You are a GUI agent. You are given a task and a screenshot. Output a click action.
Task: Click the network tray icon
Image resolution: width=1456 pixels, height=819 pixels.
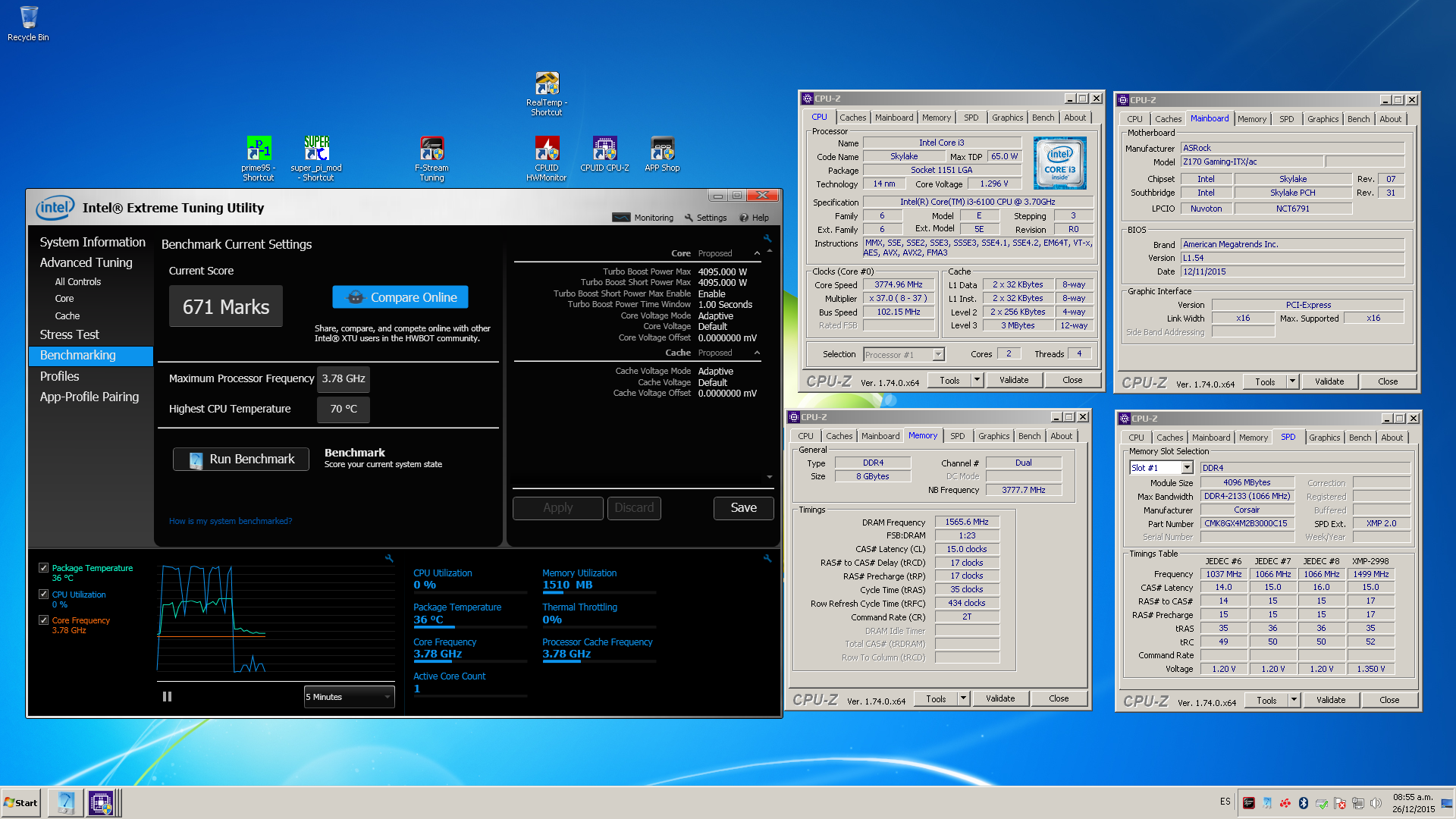[x=1358, y=802]
